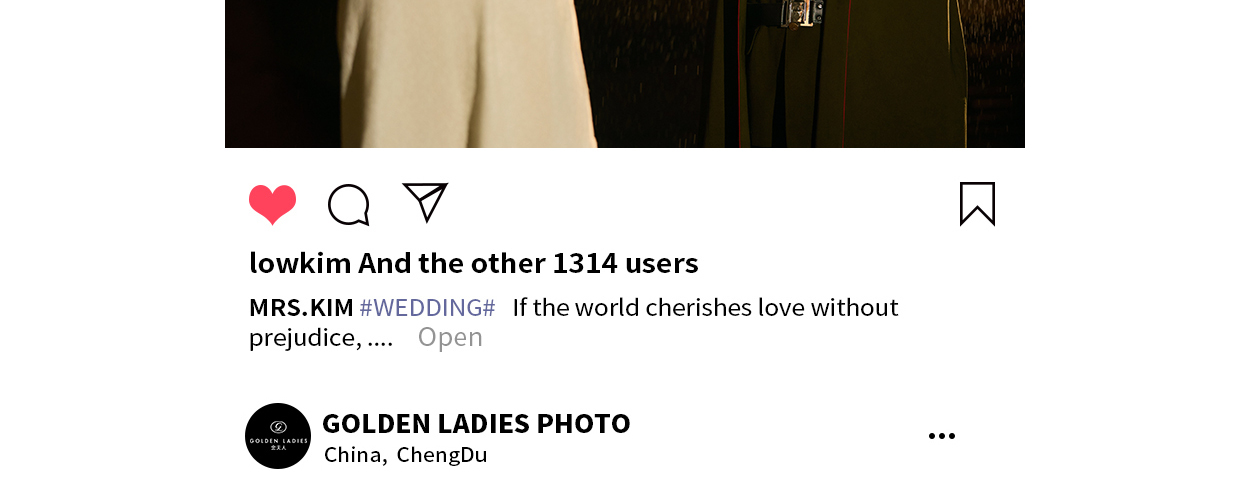The width and height of the screenshot is (1250, 485).
Task: View the China, ChengDu location
Action: (x=406, y=455)
